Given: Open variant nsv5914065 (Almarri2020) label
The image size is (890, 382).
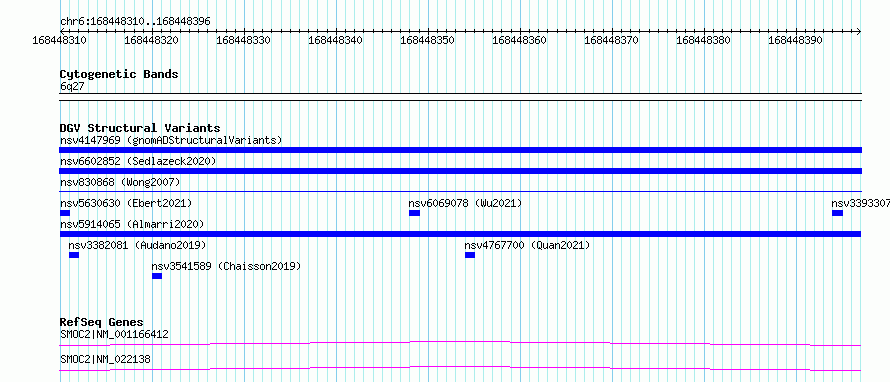Looking at the screenshot, I should [132, 224].
